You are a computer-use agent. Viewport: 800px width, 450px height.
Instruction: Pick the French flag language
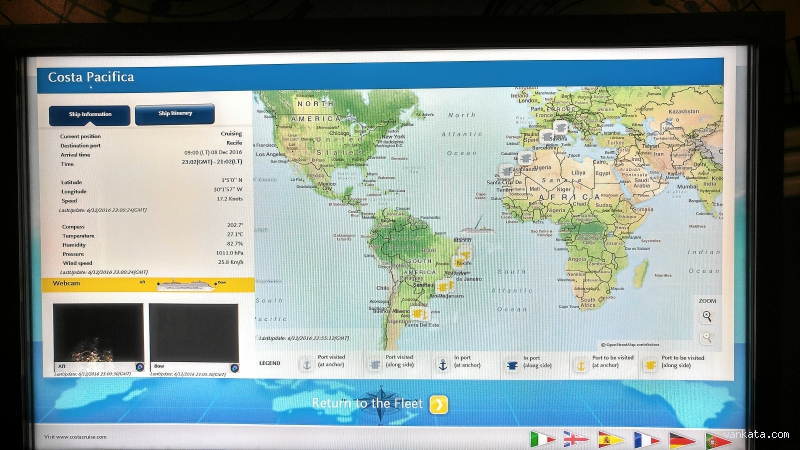tap(646, 439)
